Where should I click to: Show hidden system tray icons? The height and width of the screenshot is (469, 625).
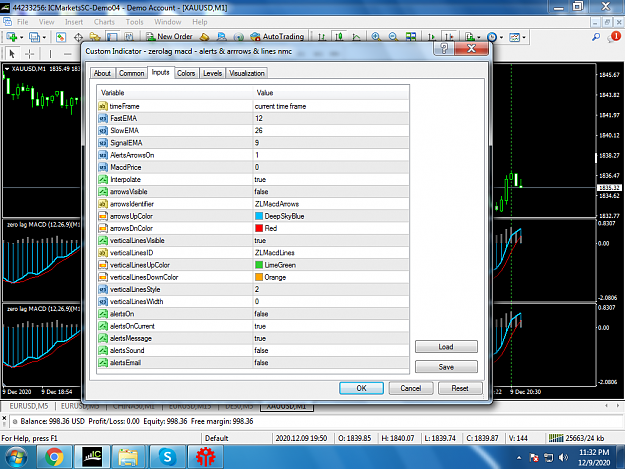tap(519, 458)
